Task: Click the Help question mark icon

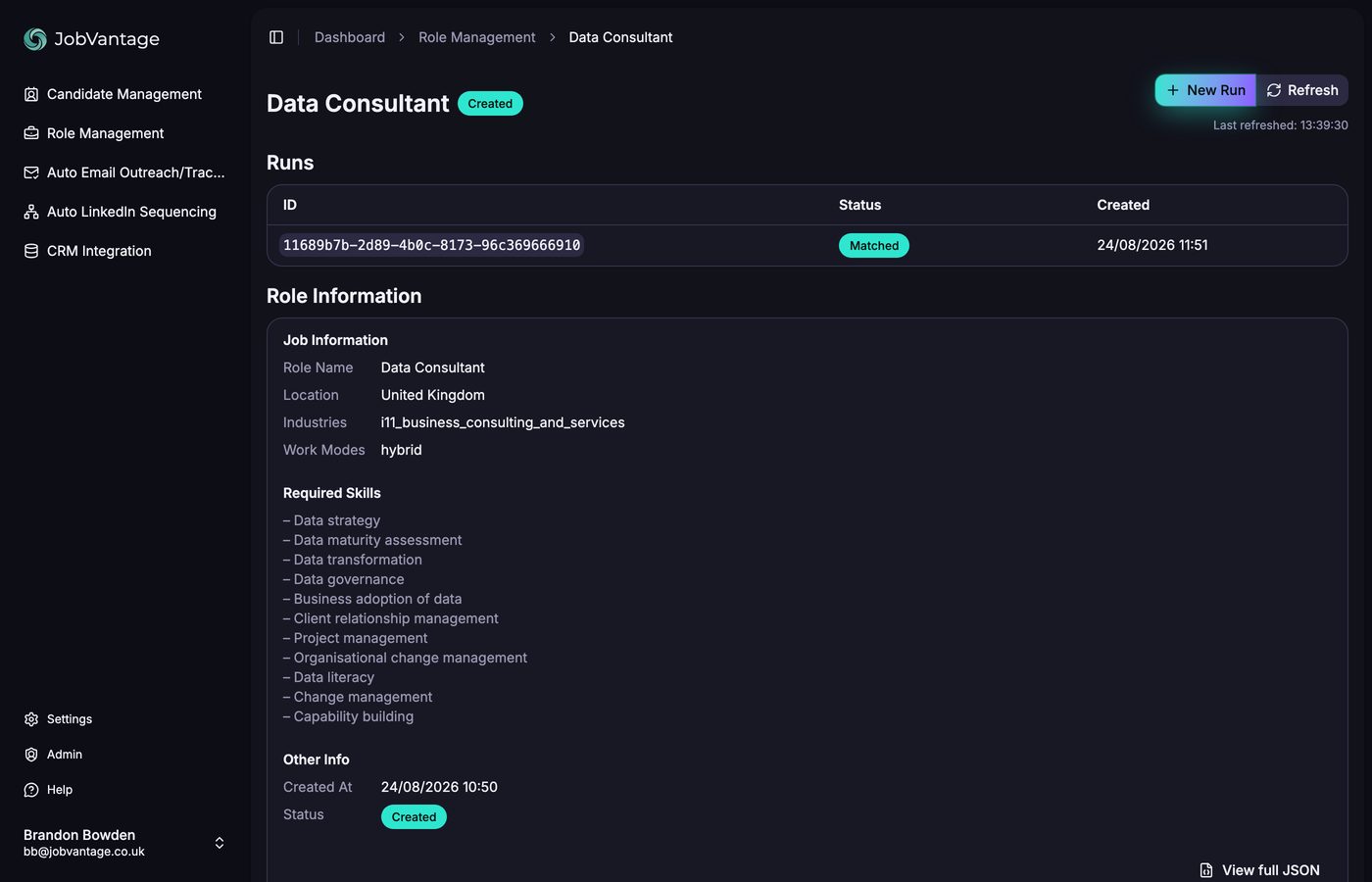Action: pos(31,790)
